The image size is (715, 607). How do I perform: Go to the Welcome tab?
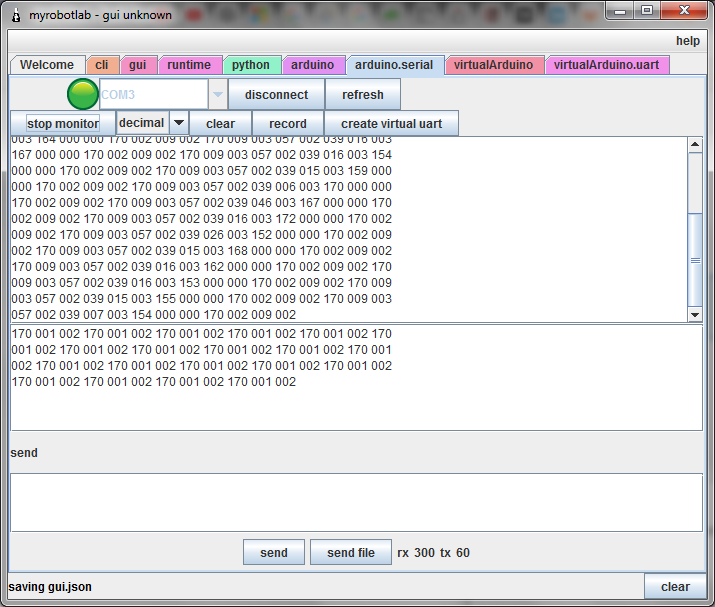click(x=47, y=65)
